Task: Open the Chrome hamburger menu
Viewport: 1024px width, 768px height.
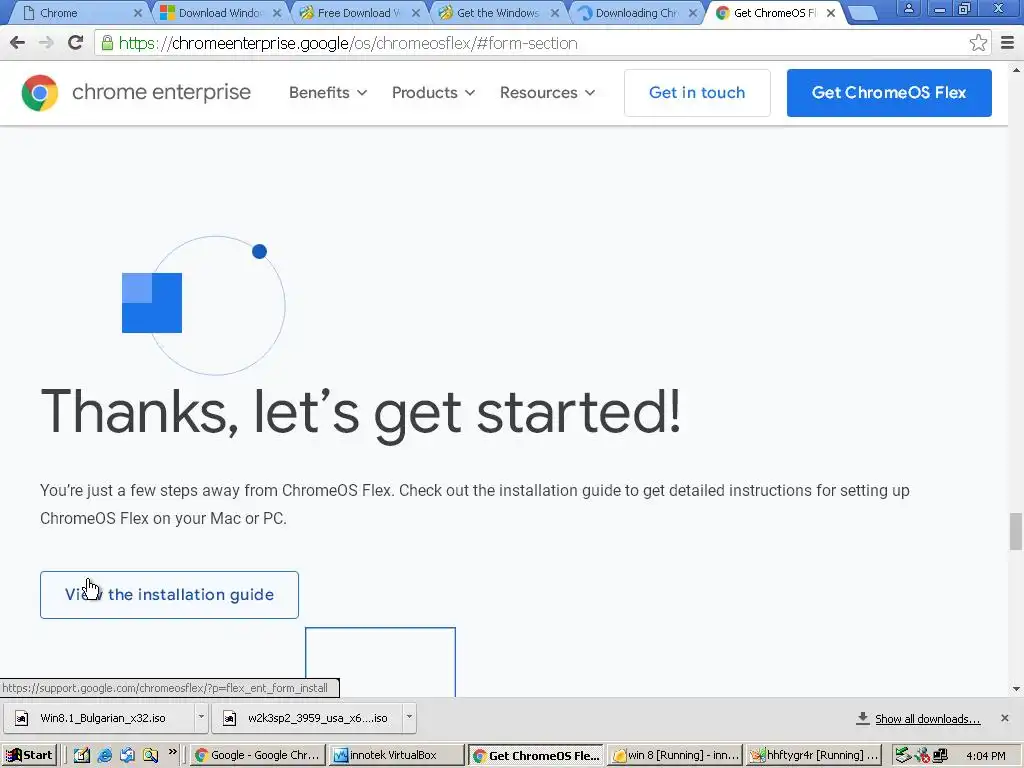Action: pyautogui.click(x=1008, y=43)
